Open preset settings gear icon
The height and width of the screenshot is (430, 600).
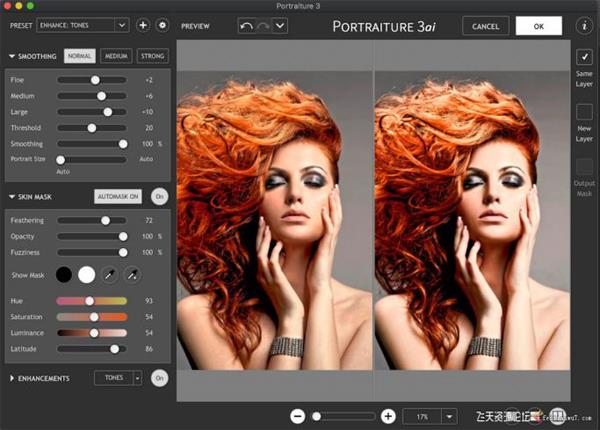pos(162,24)
